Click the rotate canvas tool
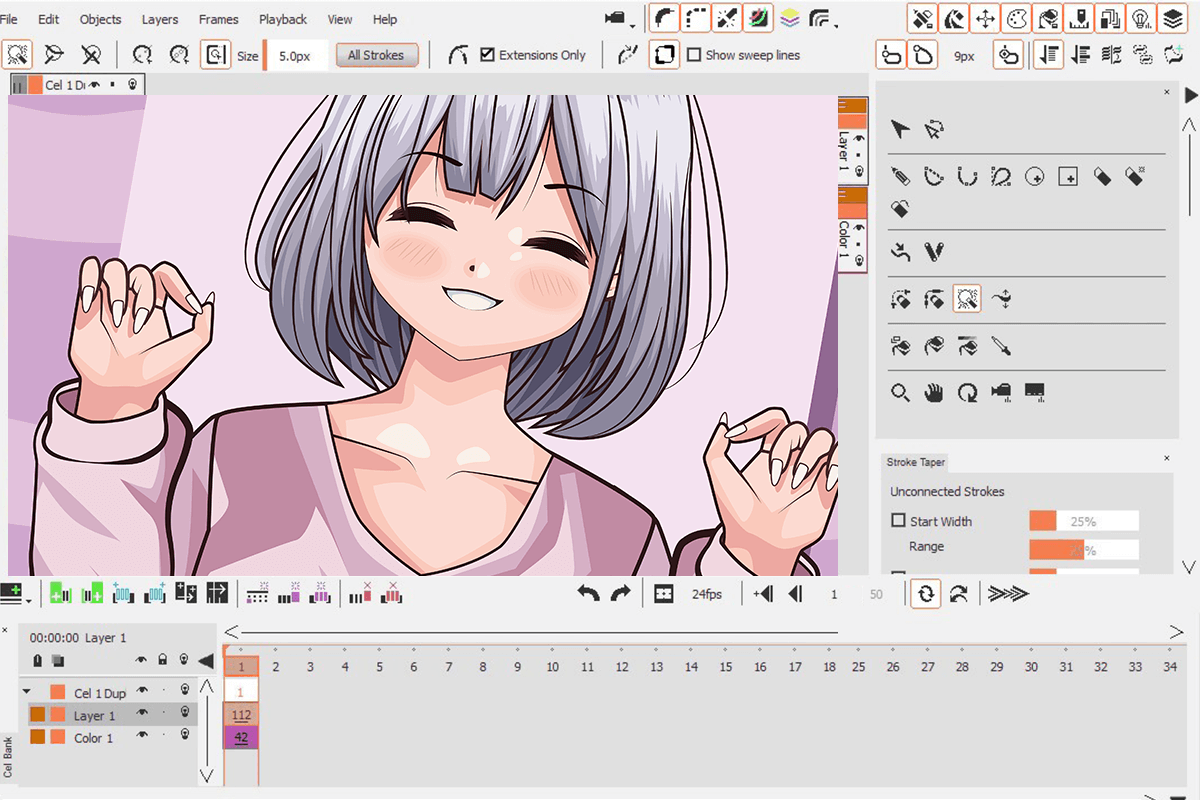The width and height of the screenshot is (1200, 800). point(969,393)
